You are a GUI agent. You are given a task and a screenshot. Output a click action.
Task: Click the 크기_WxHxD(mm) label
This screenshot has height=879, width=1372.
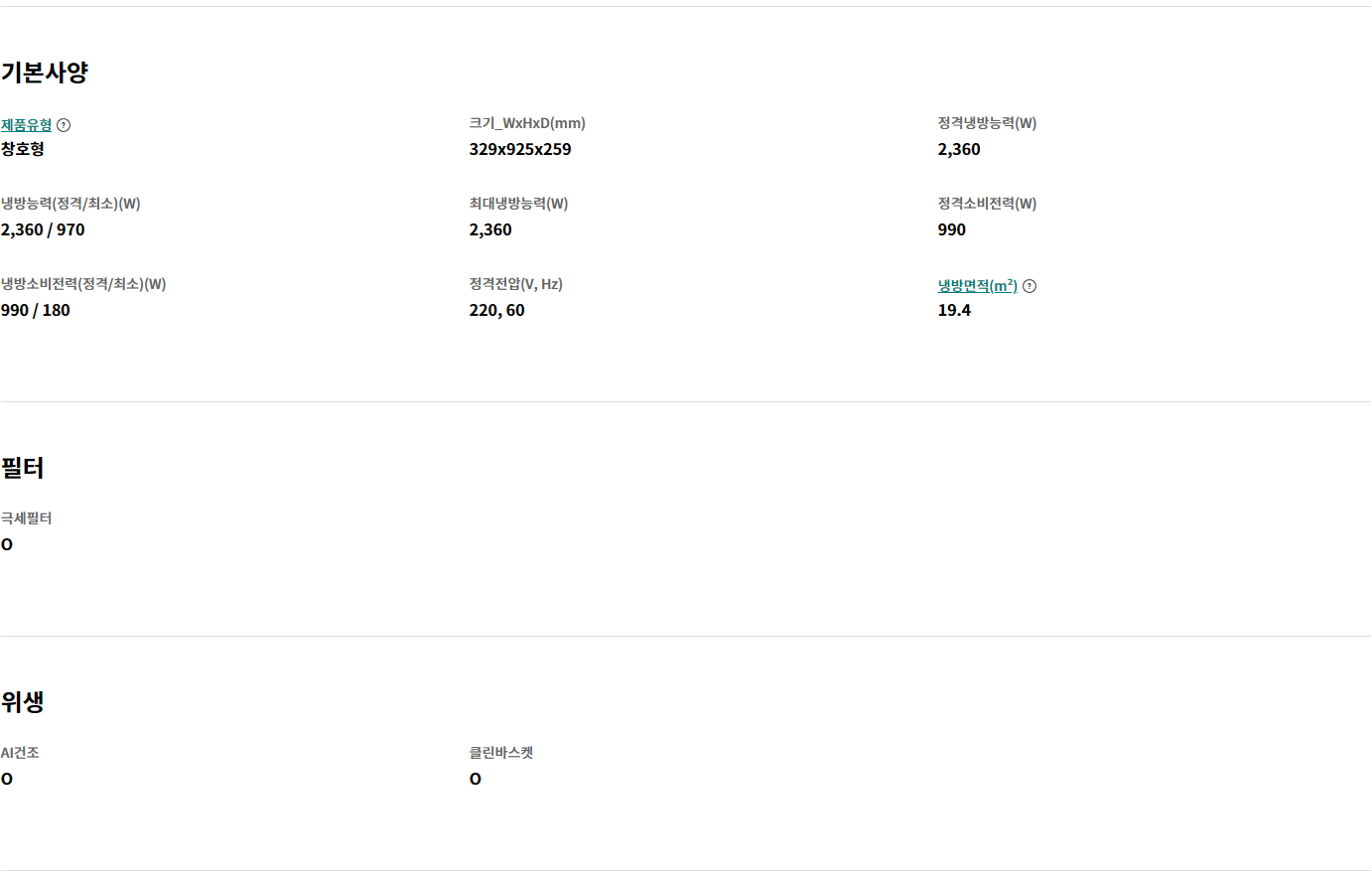click(527, 123)
